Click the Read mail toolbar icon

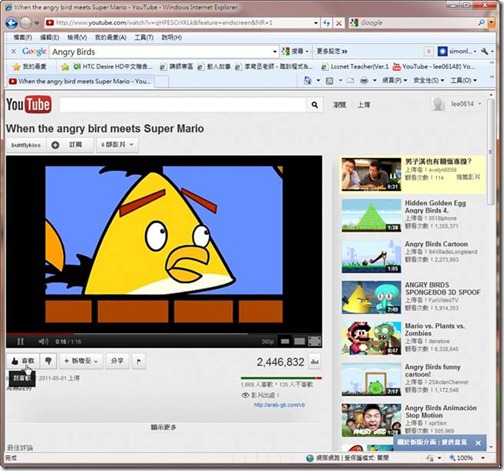point(350,81)
